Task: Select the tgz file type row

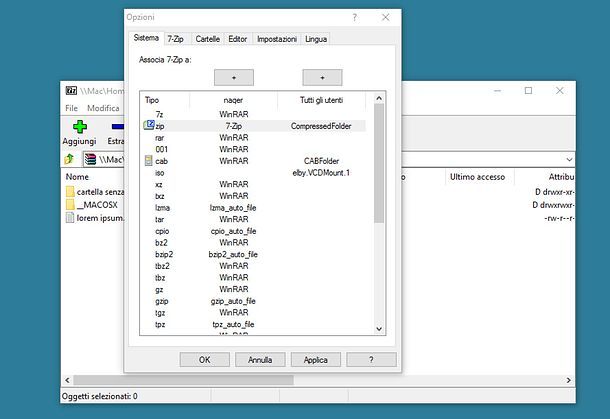Action: [x=253, y=313]
